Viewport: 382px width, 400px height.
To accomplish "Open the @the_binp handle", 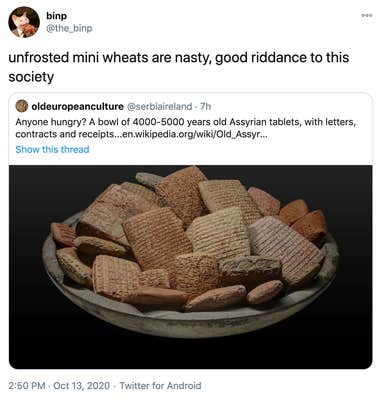I will [x=69, y=29].
